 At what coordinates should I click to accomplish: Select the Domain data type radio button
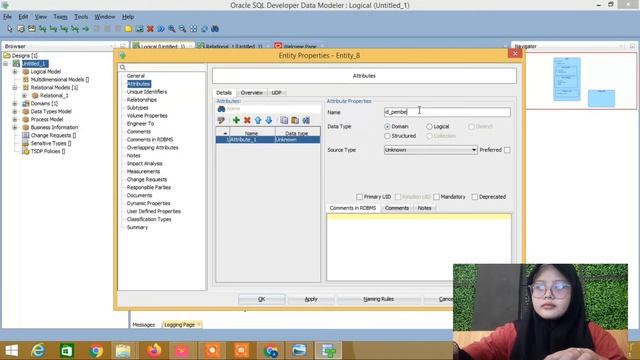pyautogui.click(x=387, y=127)
